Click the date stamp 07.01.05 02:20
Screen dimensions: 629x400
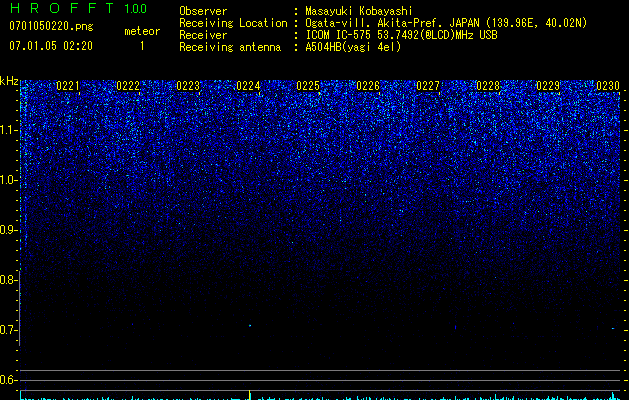click(x=51, y=46)
